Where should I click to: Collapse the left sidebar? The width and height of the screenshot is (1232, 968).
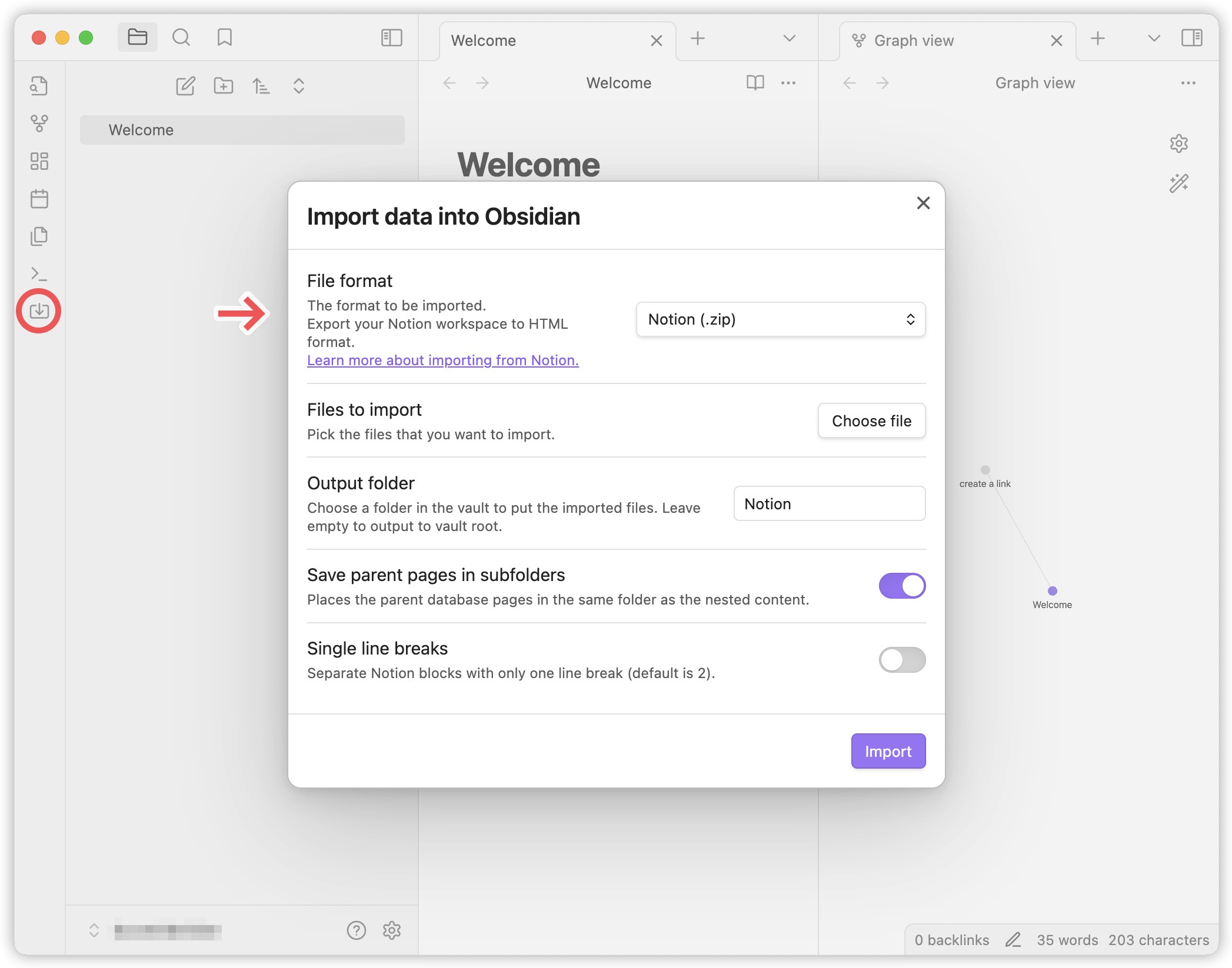click(x=391, y=38)
